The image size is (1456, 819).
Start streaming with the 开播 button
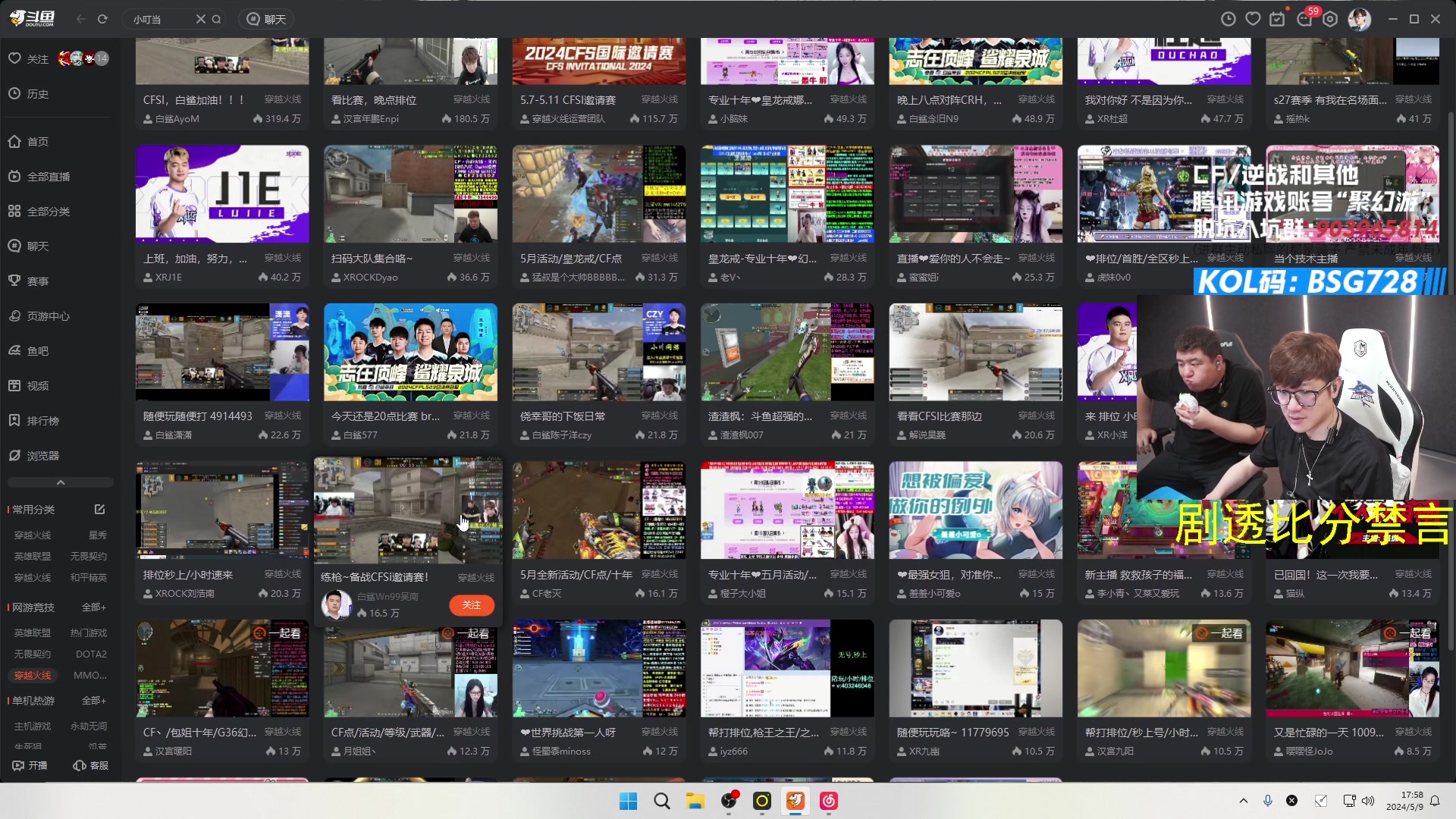point(30,766)
